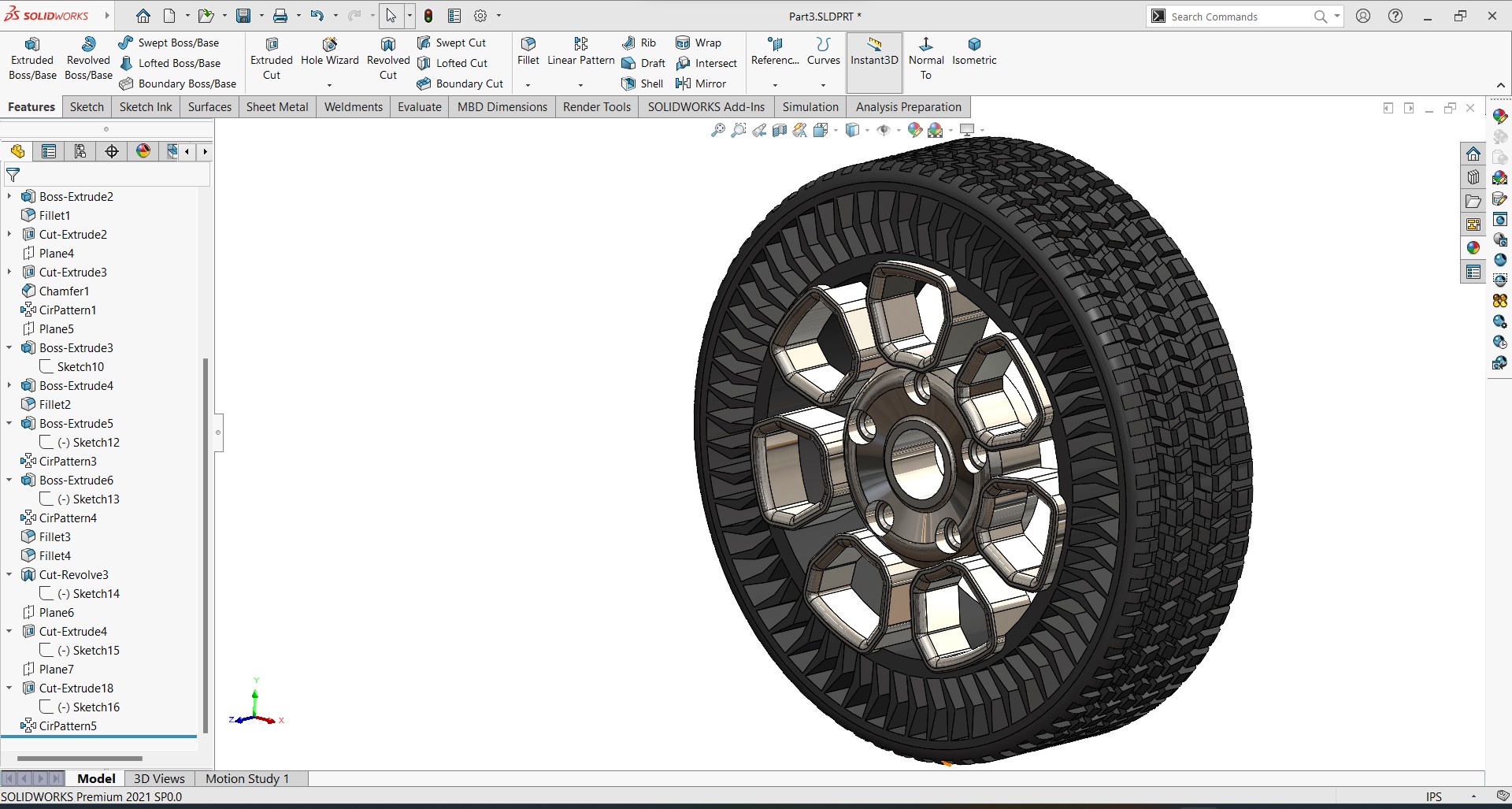Open the Linear Pattern dropdown arrow
The image size is (1512, 809).
(580, 84)
